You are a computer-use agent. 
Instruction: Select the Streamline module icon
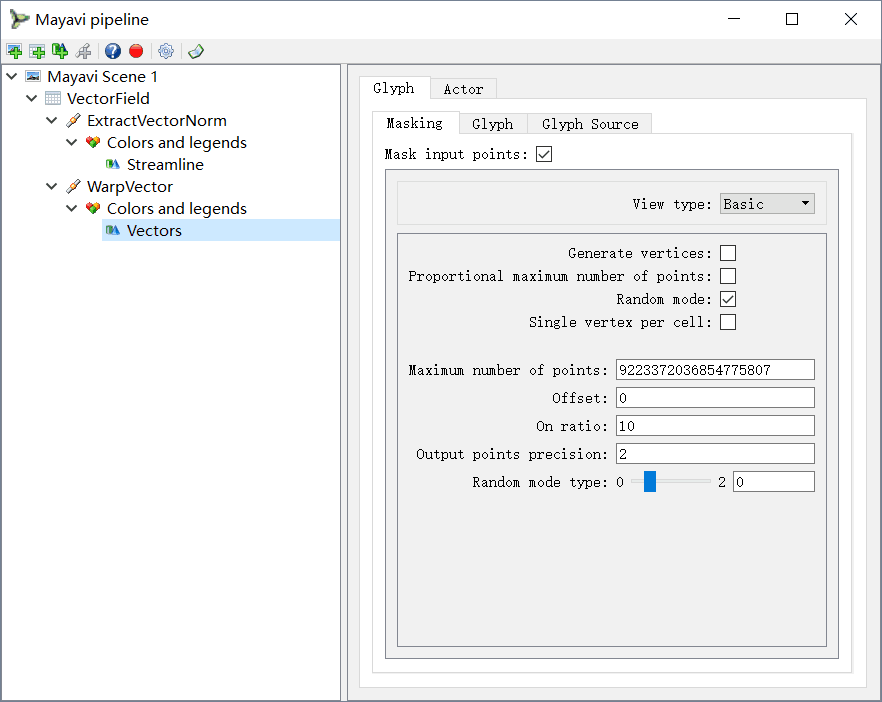tap(113, 164)
